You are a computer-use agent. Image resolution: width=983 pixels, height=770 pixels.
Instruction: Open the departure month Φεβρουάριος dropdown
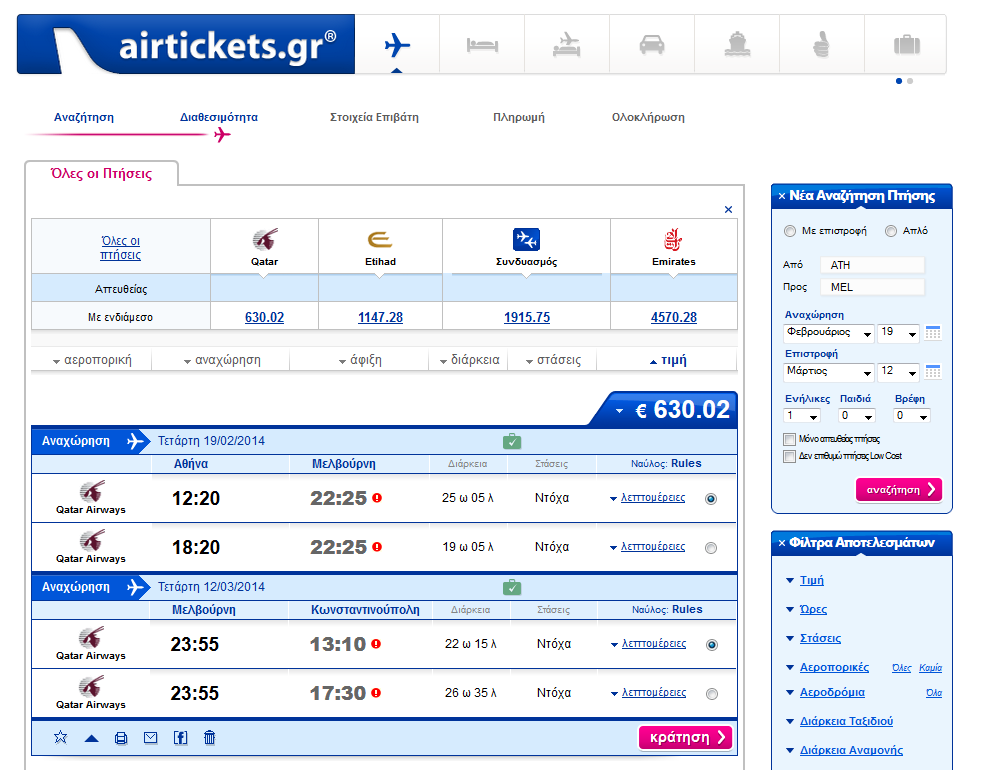829,333
